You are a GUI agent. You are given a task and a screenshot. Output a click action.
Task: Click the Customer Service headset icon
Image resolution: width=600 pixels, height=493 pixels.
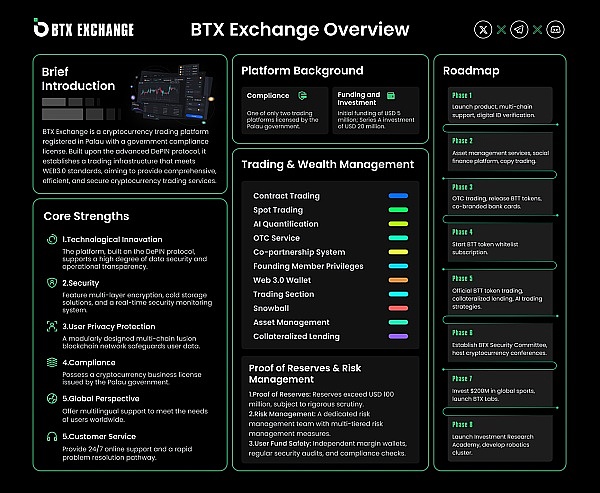click(x=52, y=436)
